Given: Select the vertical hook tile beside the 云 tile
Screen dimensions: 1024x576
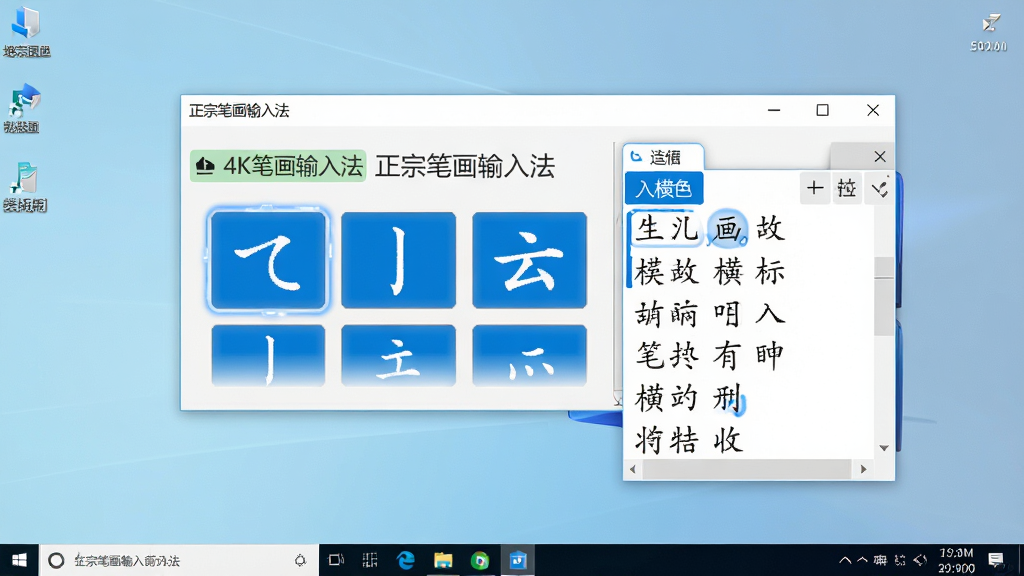Looking at the screenshot, I should click(398, 260).
